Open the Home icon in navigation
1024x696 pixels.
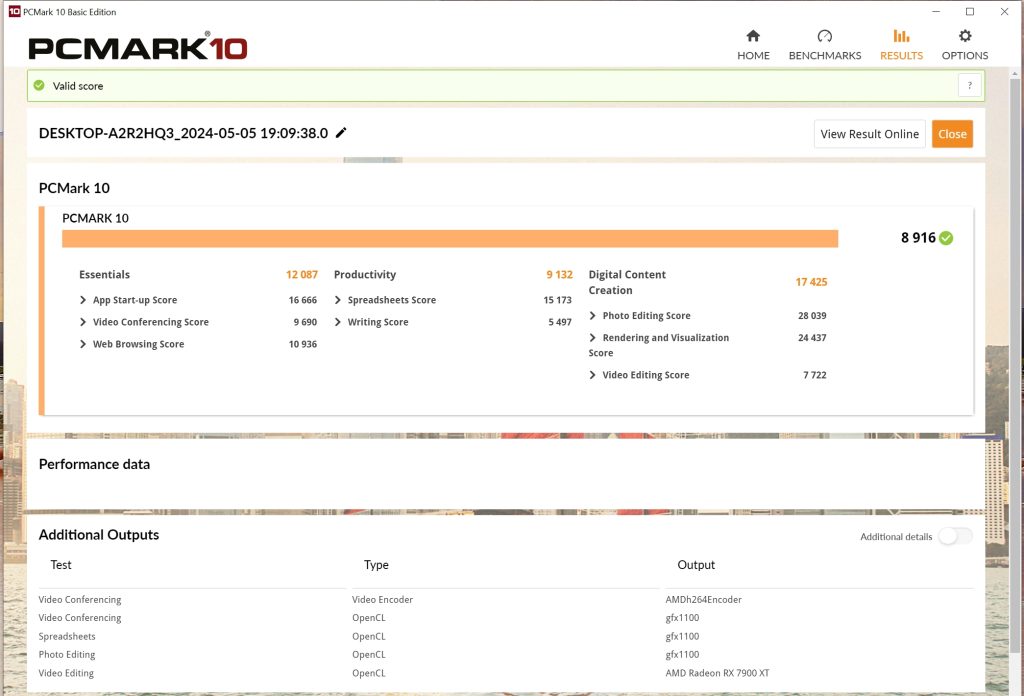753,36
